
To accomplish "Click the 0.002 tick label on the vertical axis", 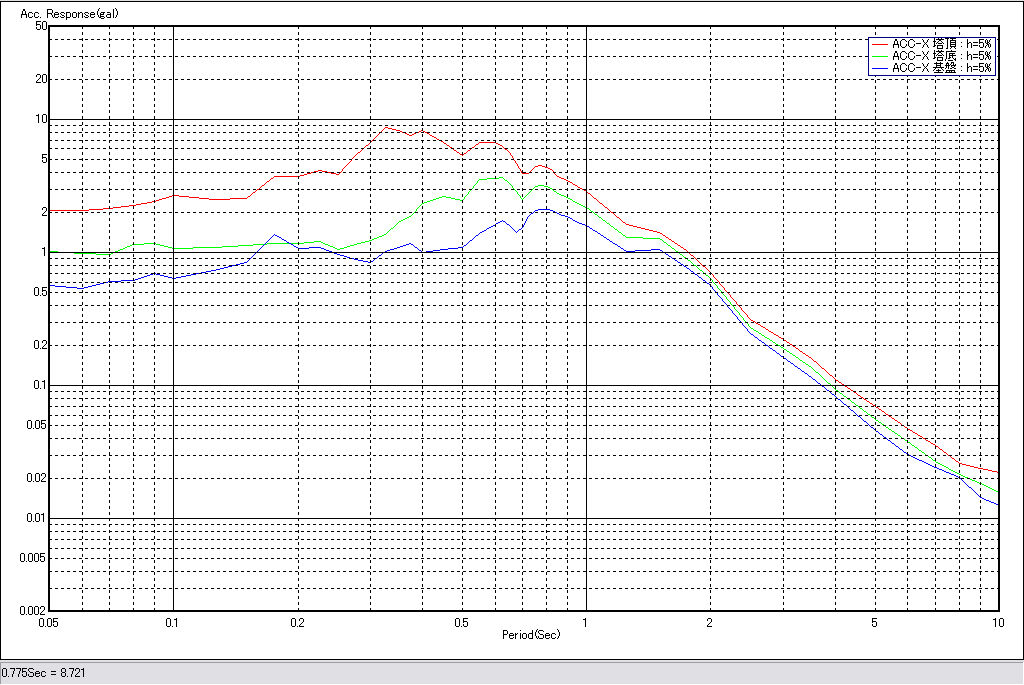I will [33, 610].
